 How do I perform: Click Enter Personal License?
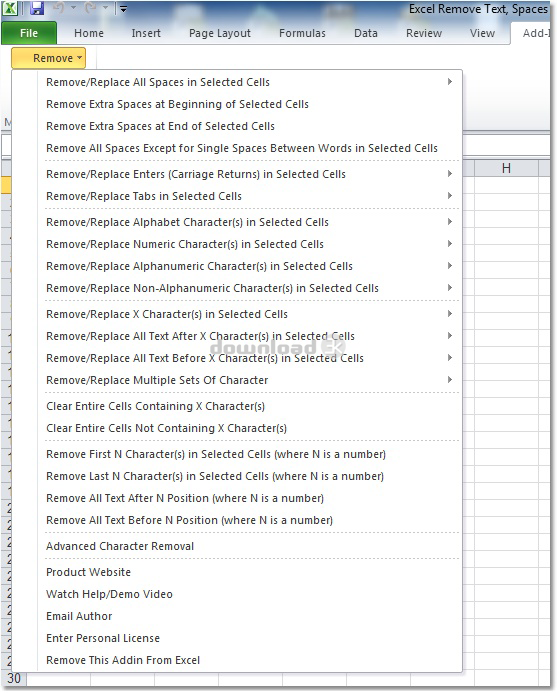(103, 638)
